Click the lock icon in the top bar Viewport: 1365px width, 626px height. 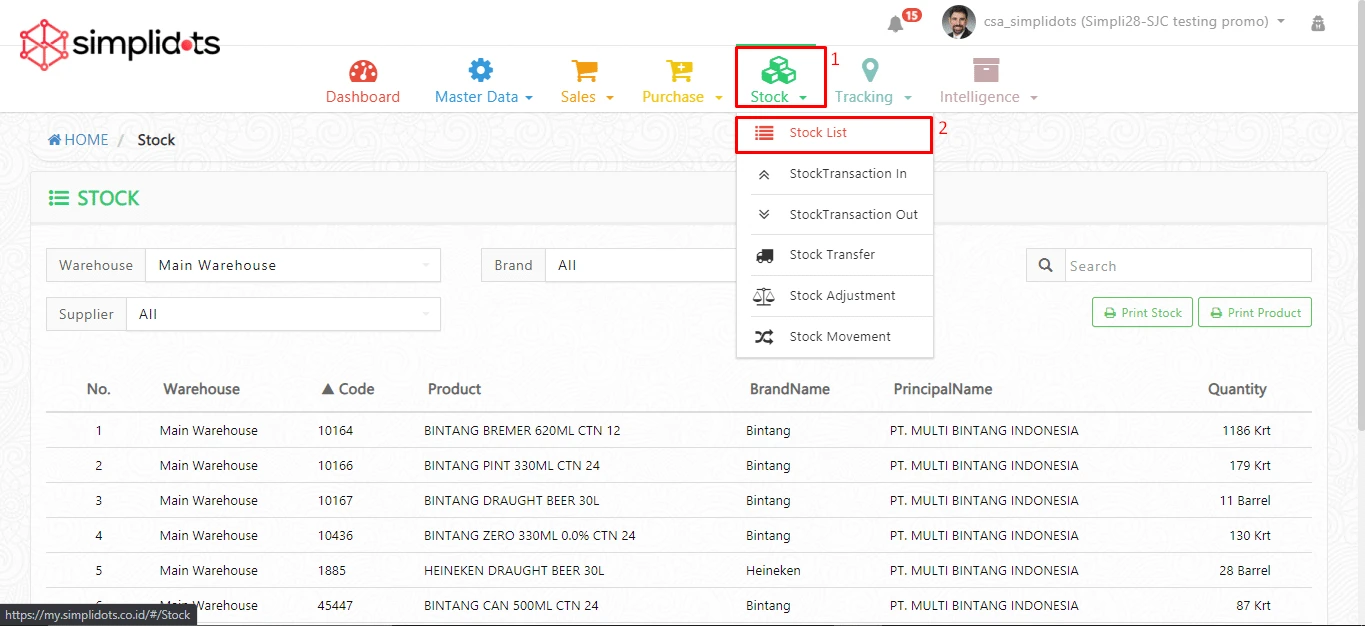pyautogui.click(x=1318, y=22)
